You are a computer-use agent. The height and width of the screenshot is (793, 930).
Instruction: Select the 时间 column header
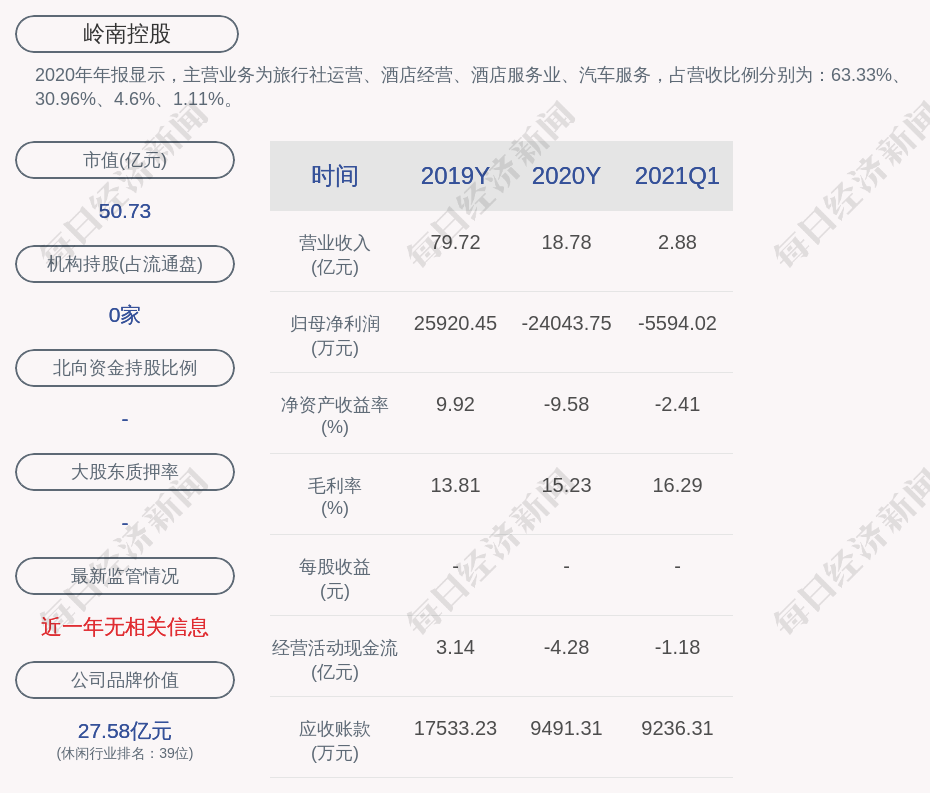(x=334, y=176)
